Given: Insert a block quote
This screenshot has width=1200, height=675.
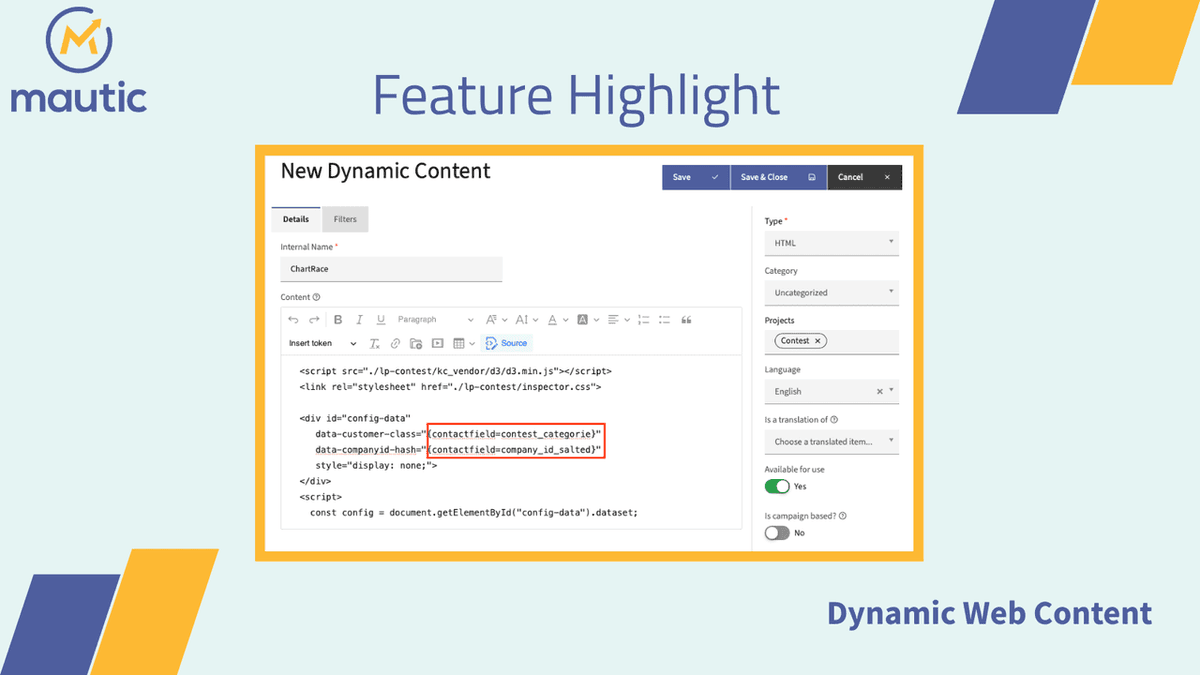Looking at the screenshot, I should 686,320.
